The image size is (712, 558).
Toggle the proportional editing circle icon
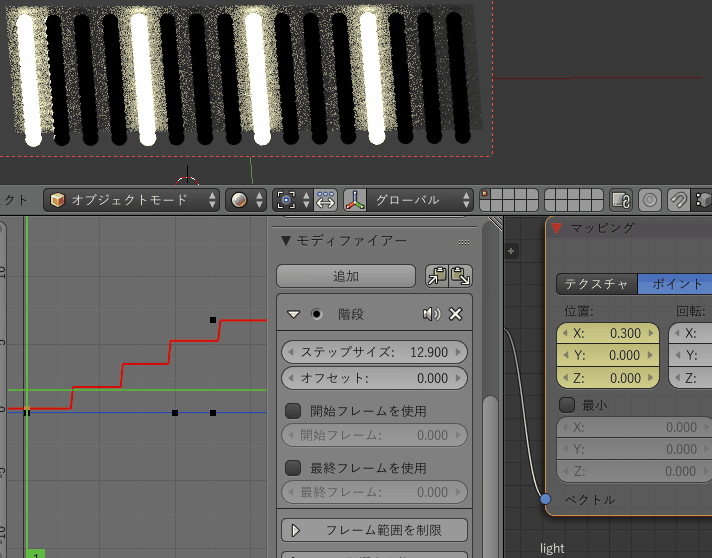click(650, 200)
